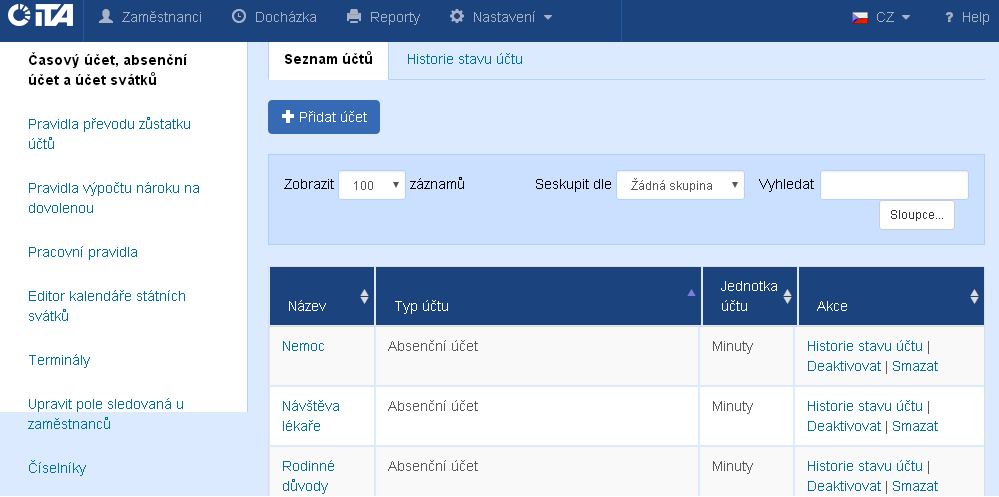Screen dimensions: 999x497
Task: Open Pracovní pravidla in the sidebar
Action: click(x=83, y=252)
